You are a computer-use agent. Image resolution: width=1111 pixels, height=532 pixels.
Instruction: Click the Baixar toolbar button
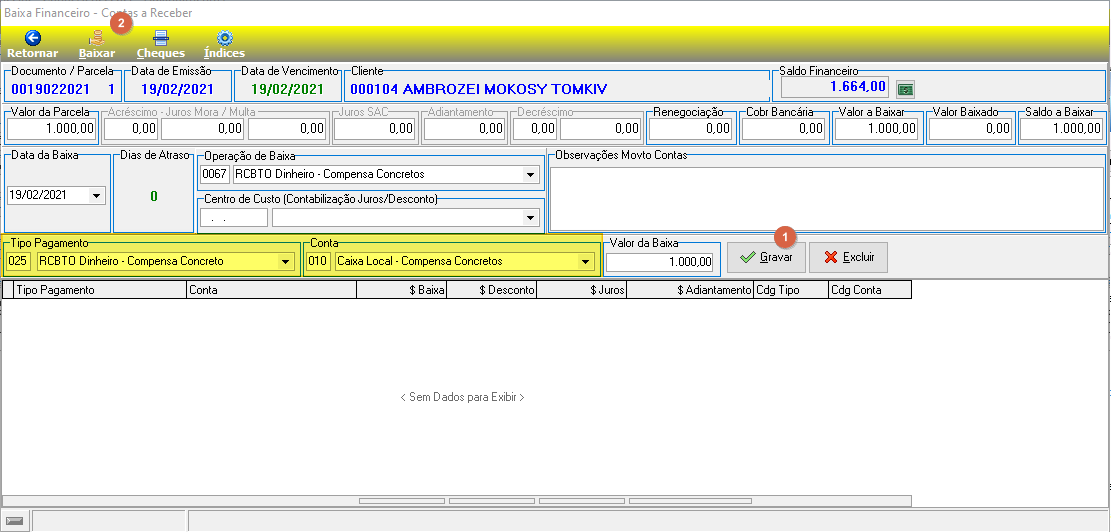(x=96, y=45)
